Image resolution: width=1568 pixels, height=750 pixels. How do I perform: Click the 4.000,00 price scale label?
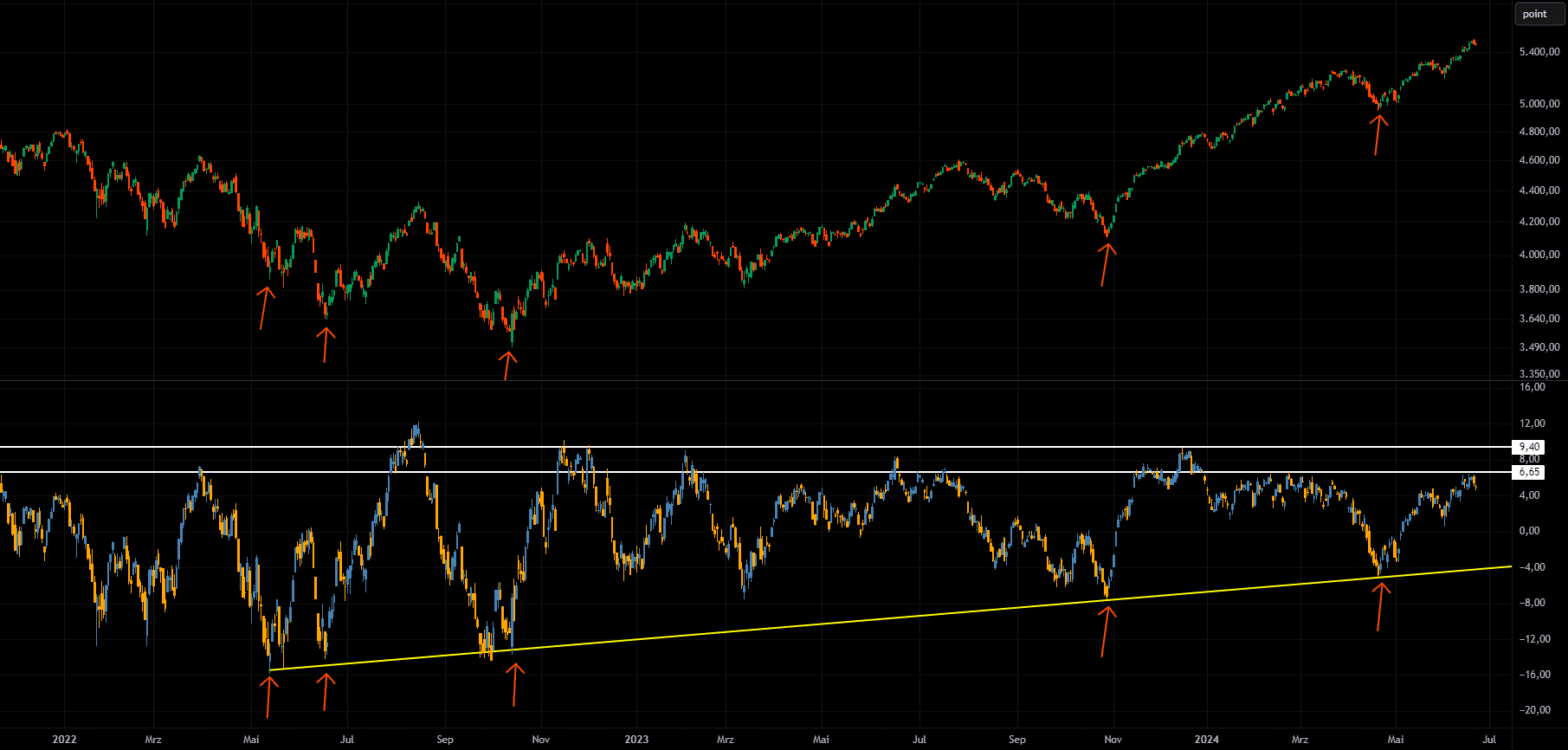1539,255
